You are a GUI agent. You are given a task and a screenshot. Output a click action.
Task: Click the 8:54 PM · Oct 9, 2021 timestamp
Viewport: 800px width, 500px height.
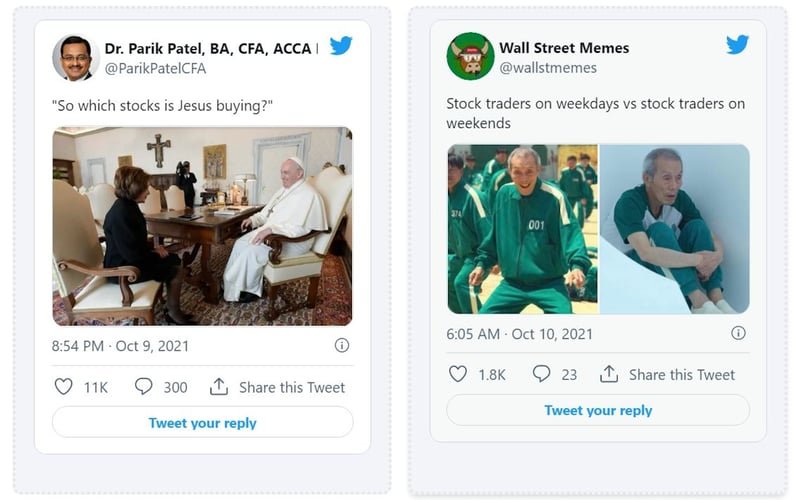coord(120,346)
